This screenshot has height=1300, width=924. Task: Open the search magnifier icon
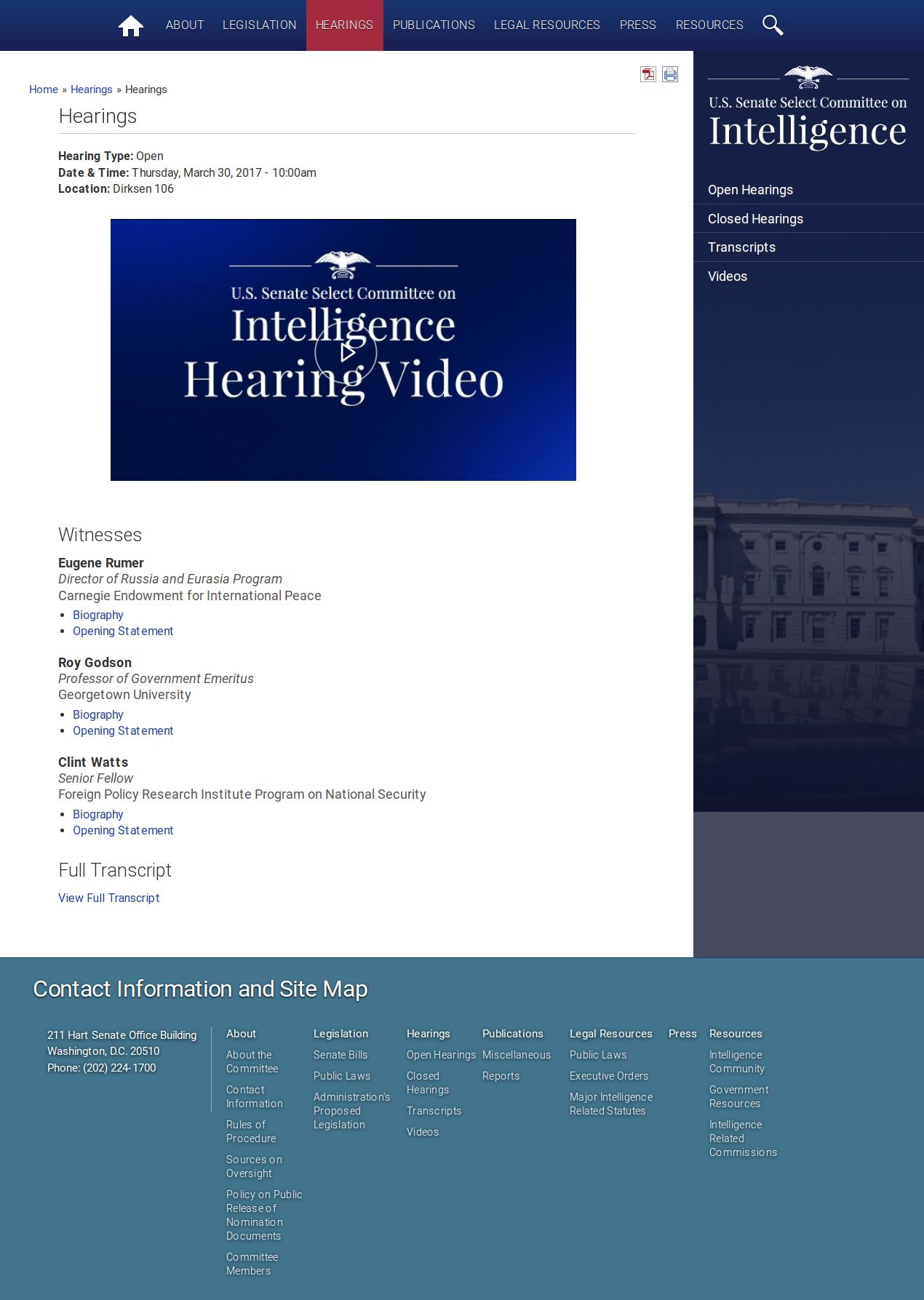tap(772, 25)
